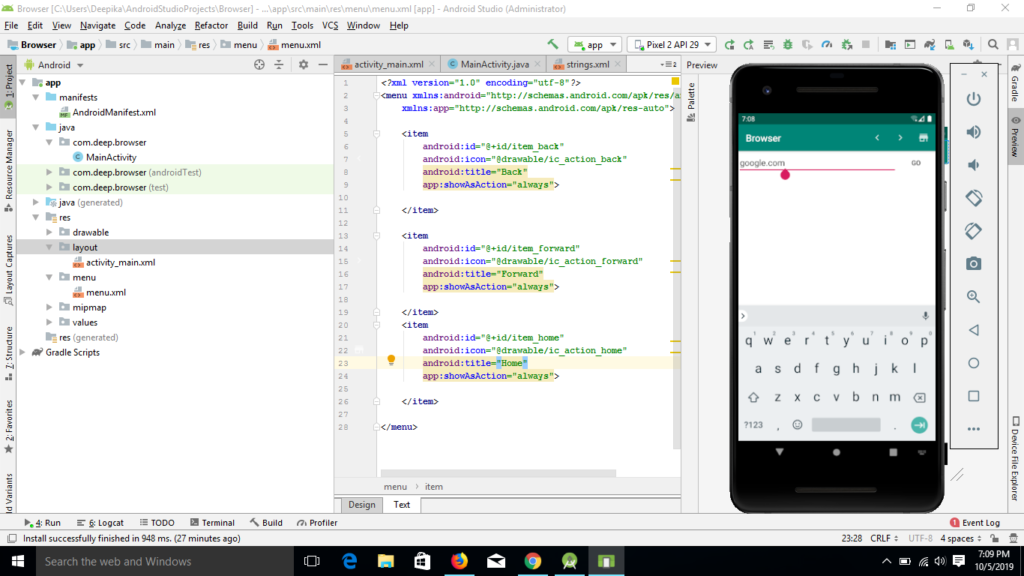This screenshot has width=1024, height=576.
Task: Expand the values folder
Action: (x=49, y=323)
